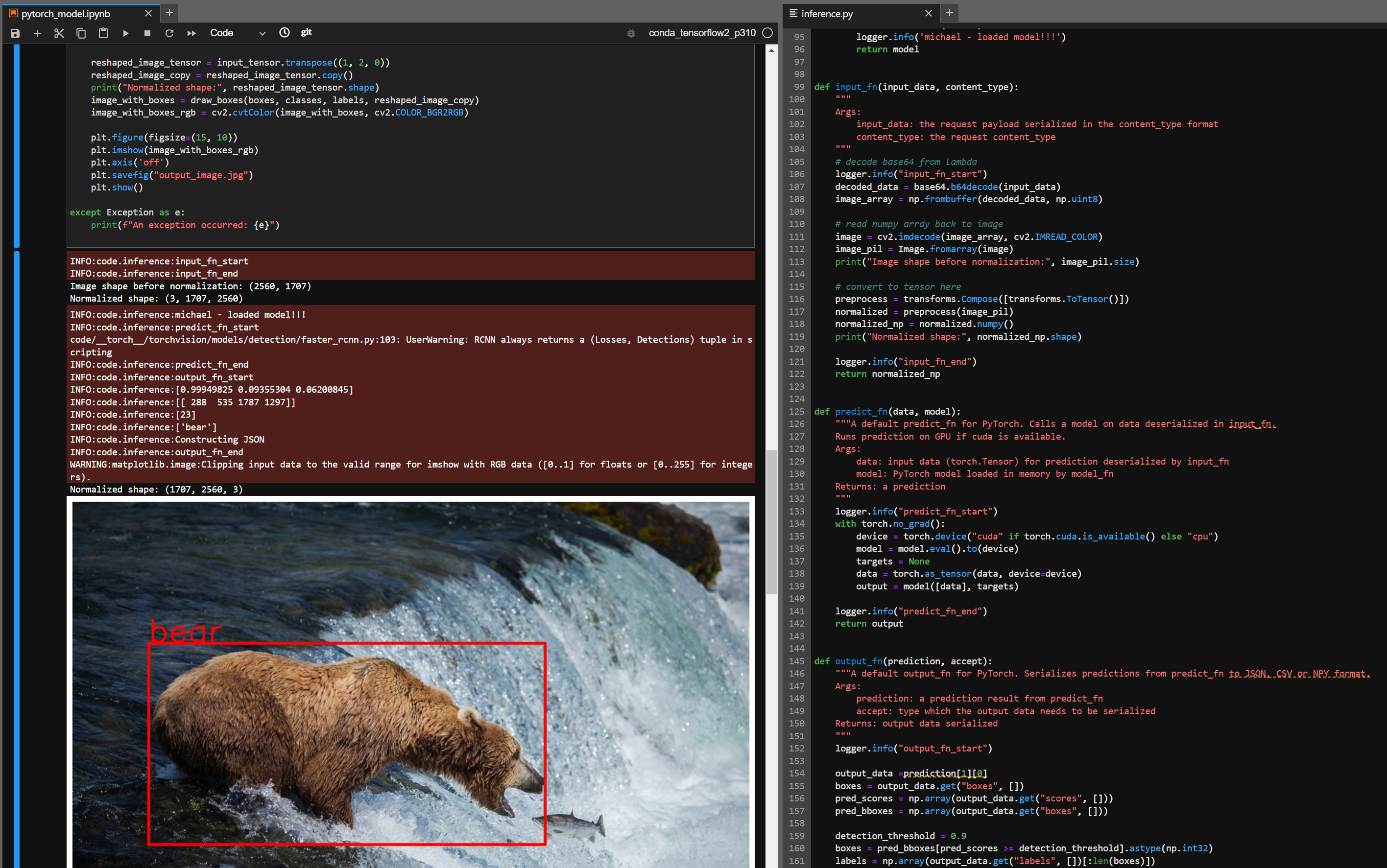This screenshot has height=868, width=1387.
Task: Copy the selected cell
Action: point(81,33)
